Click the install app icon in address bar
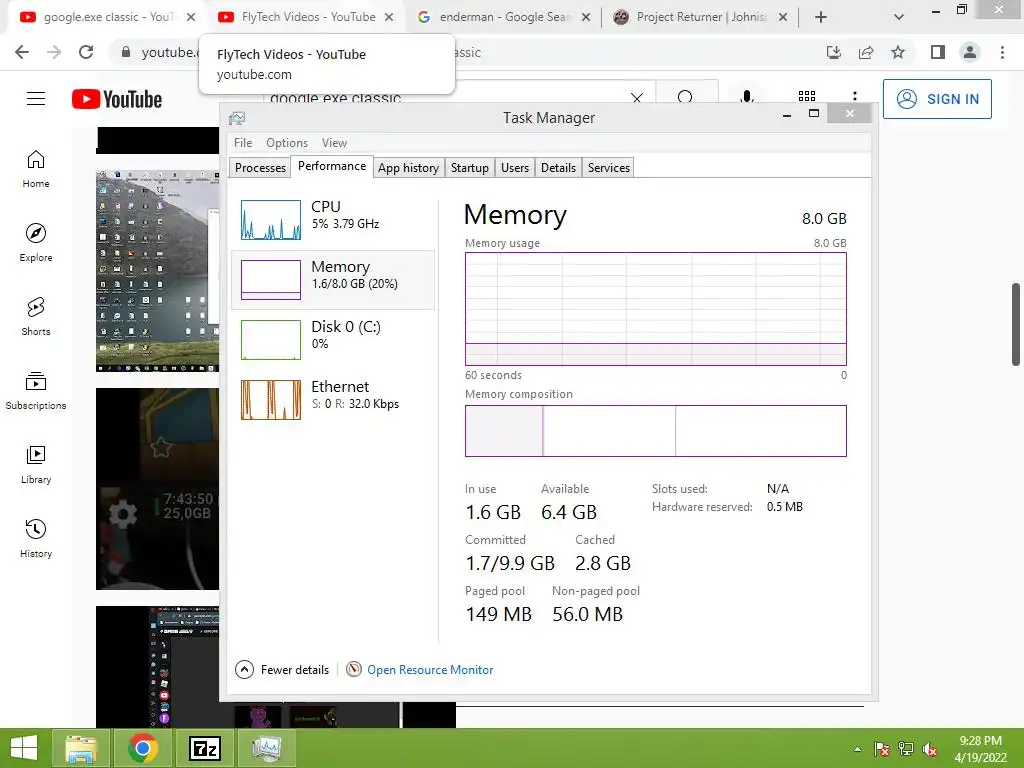The height and width of the screenshot is (768, 1024). coord(834,52)
